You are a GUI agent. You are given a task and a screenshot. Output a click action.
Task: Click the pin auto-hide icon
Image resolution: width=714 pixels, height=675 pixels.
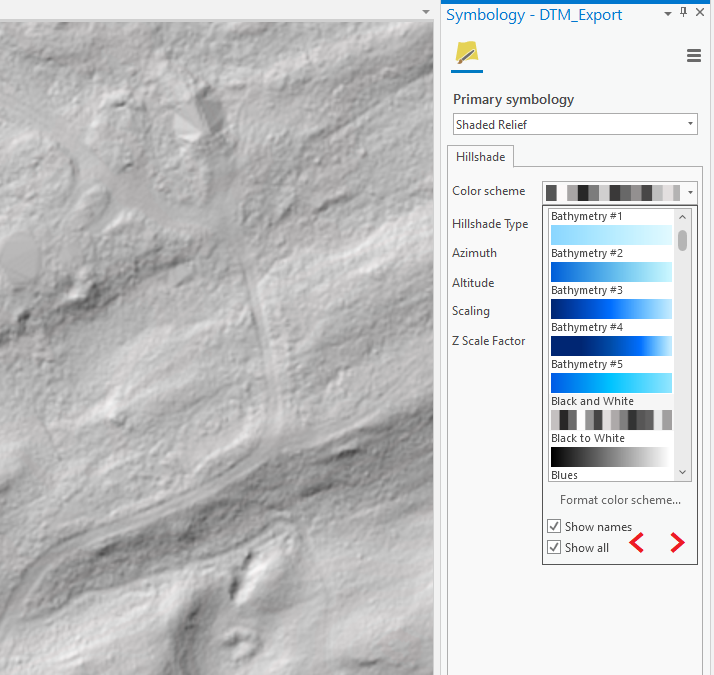point(683,12)
